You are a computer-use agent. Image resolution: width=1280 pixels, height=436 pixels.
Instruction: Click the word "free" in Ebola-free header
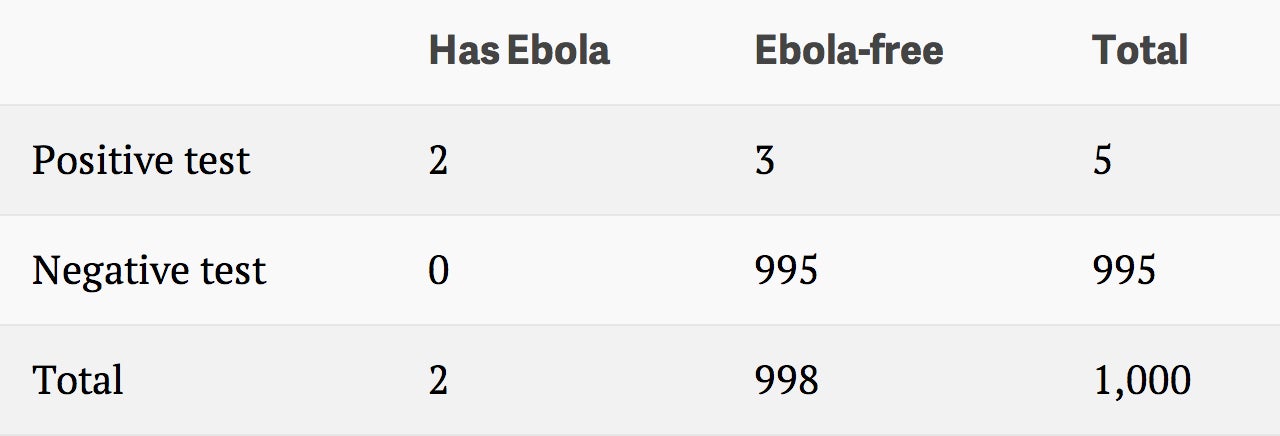(x=908, y=51)
